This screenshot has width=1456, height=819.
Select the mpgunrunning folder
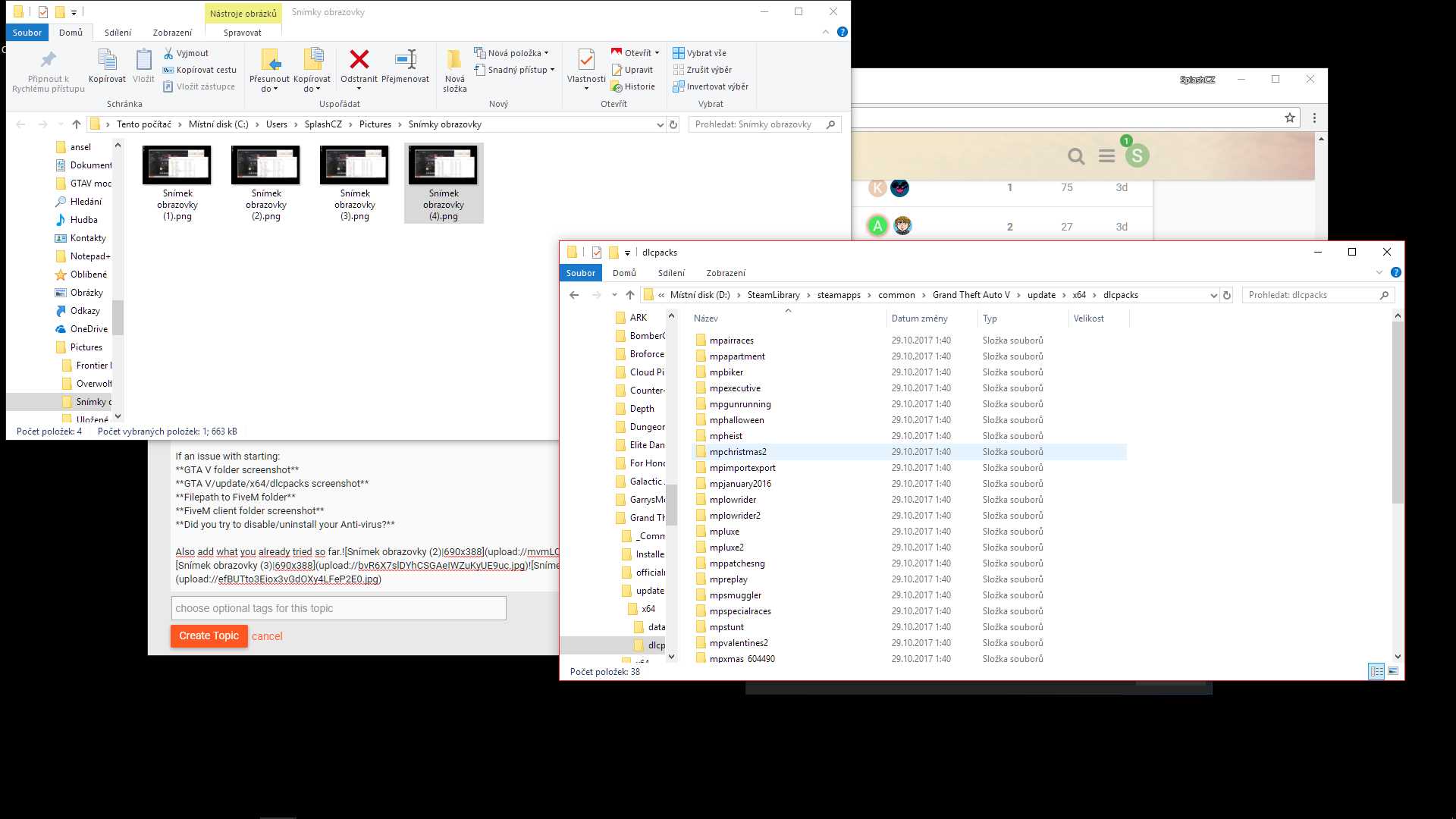point(909,404)
